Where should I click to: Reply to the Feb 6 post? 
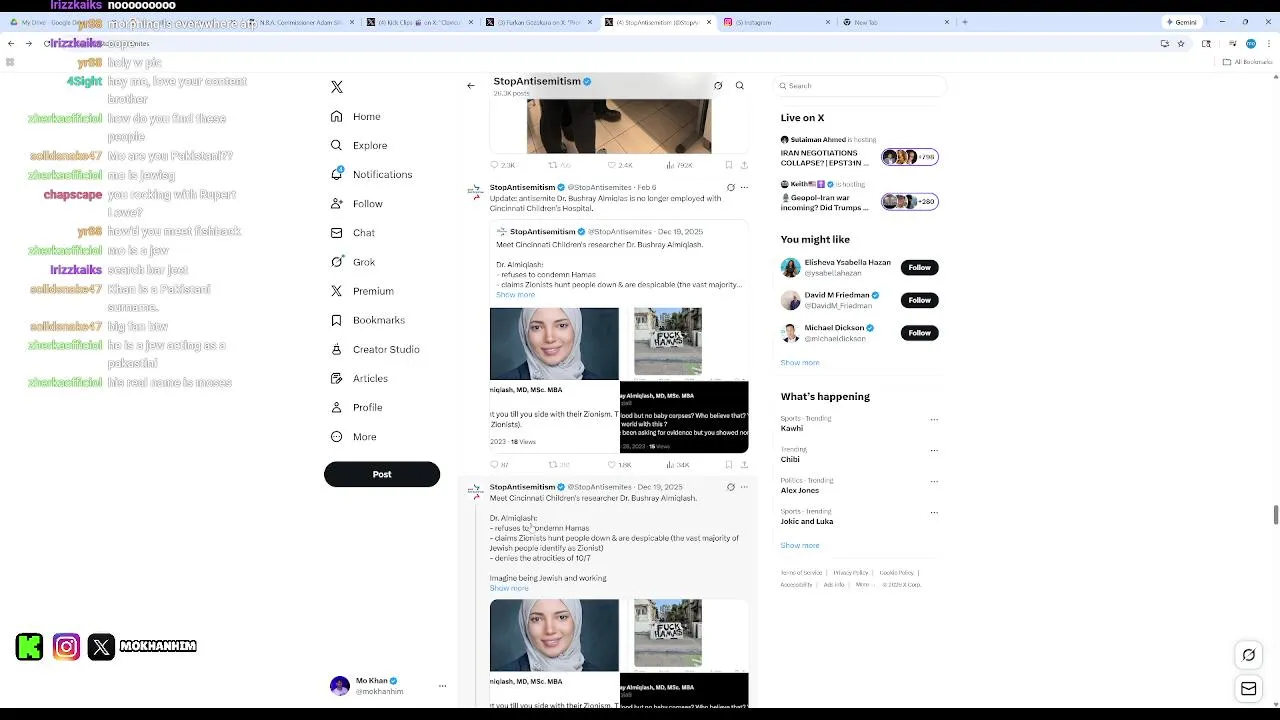click(499, 465)
